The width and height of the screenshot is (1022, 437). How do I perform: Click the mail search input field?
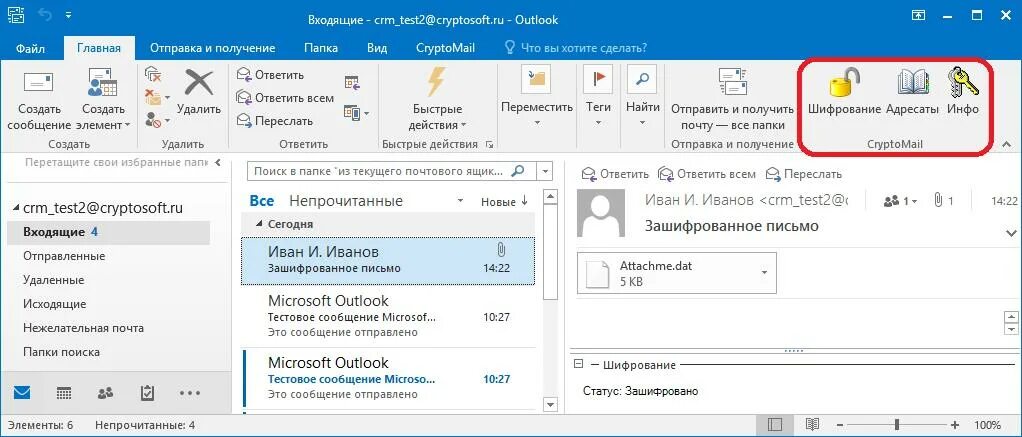click(x=379, y=172)
